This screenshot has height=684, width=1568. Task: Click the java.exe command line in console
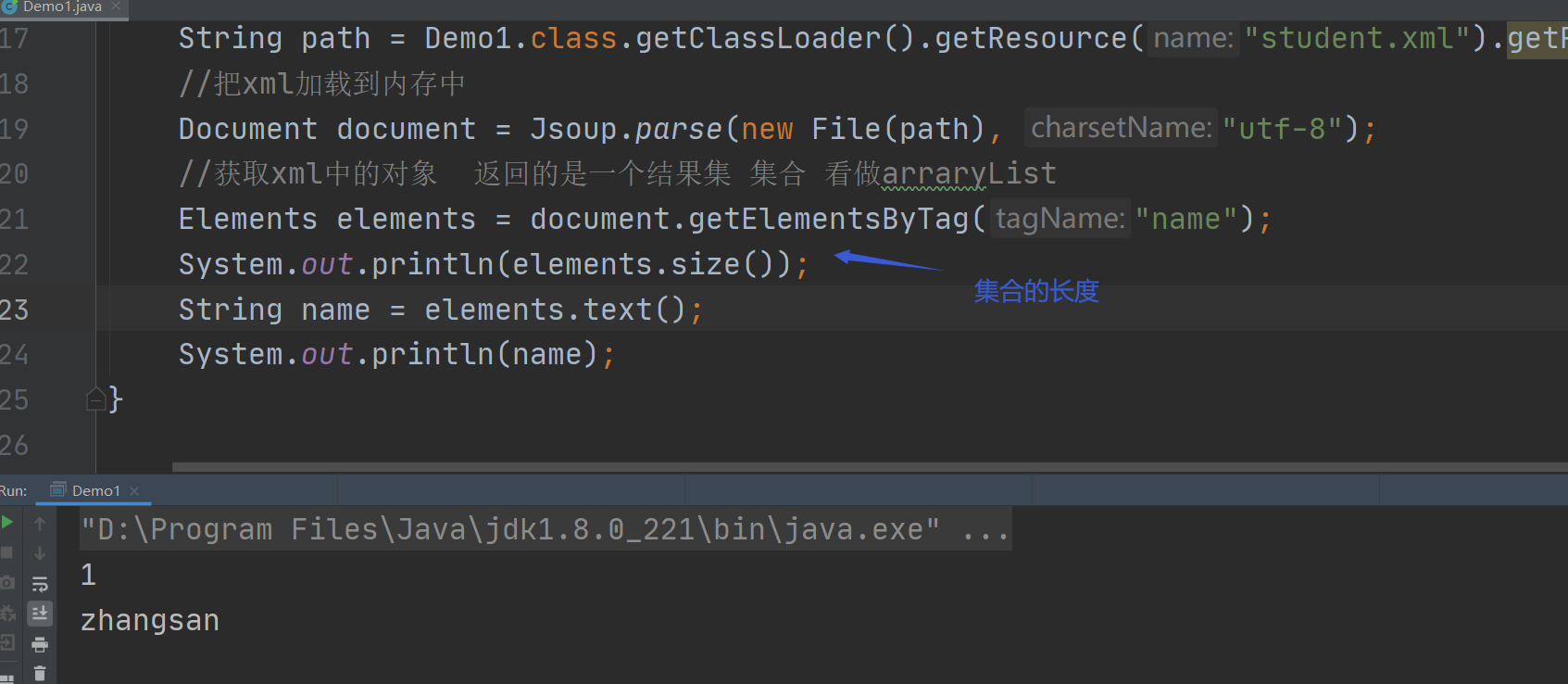(x=546, y=529)
